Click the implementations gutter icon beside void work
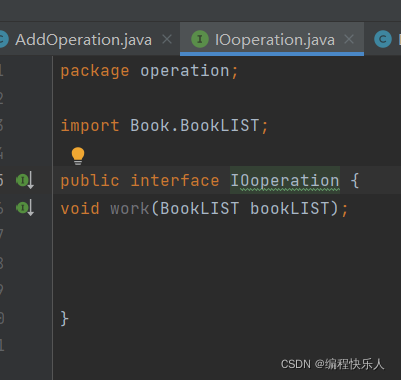The width and height of the screenshot is (401, 380). coord(25,208)
